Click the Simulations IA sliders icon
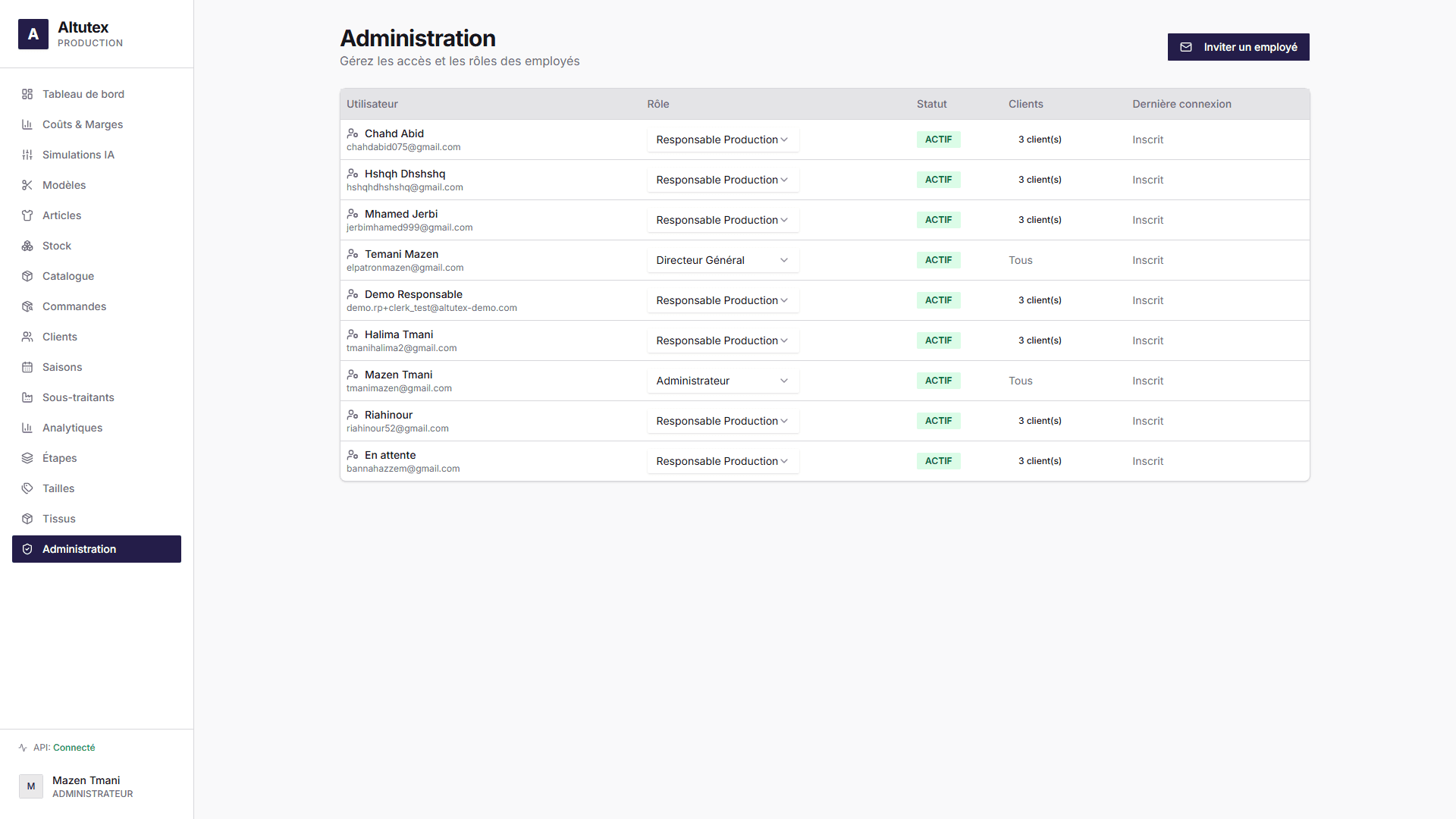The width and height of the screenshot is (1456, 819). click(27, 155)
